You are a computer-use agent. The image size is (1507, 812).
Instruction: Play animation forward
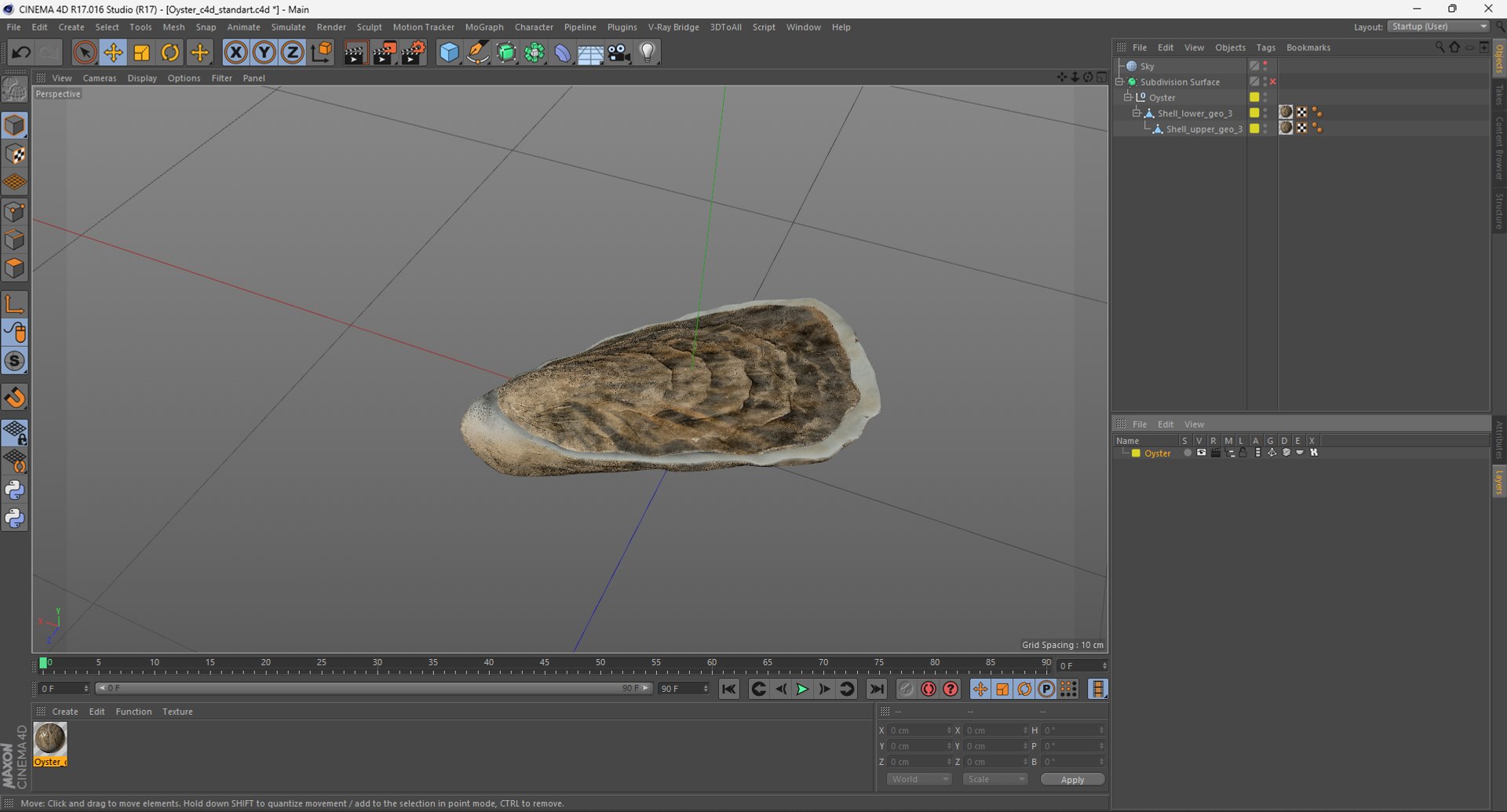[x=802, y=689]
